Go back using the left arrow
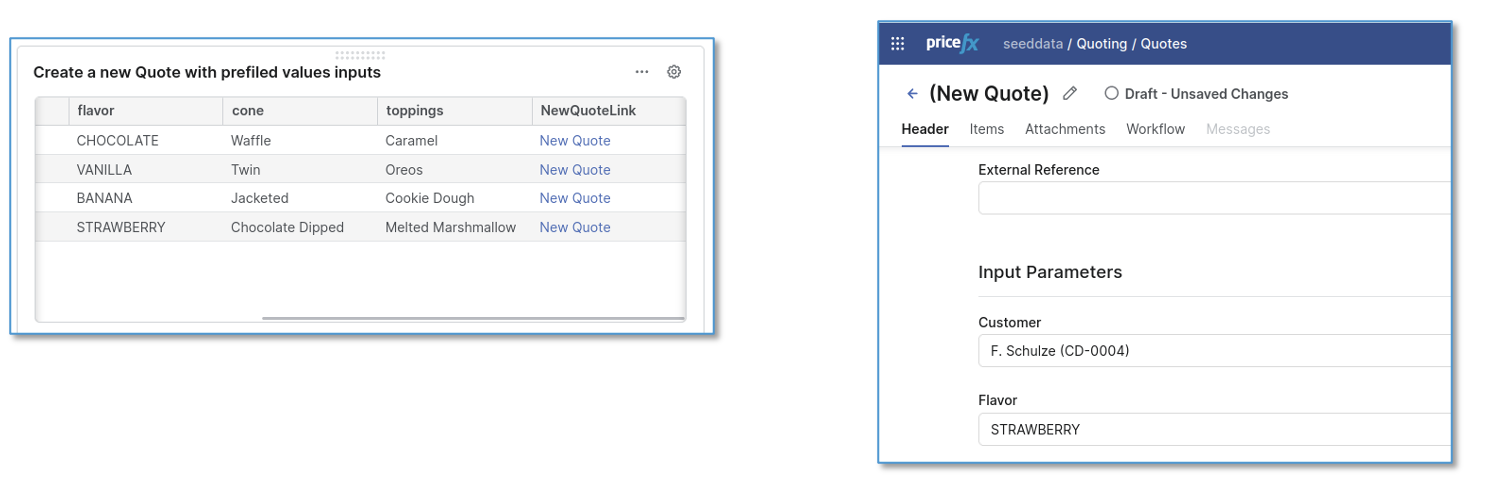 tap(912, 94)
